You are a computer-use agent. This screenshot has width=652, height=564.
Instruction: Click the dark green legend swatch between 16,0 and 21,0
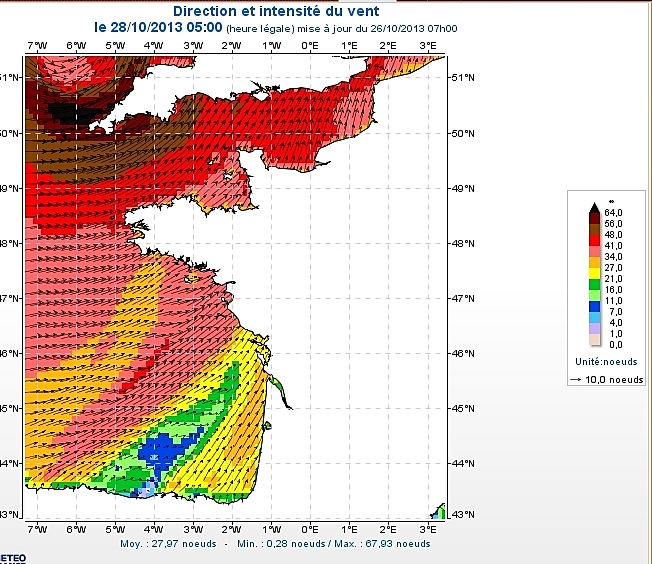pos(594,284)
